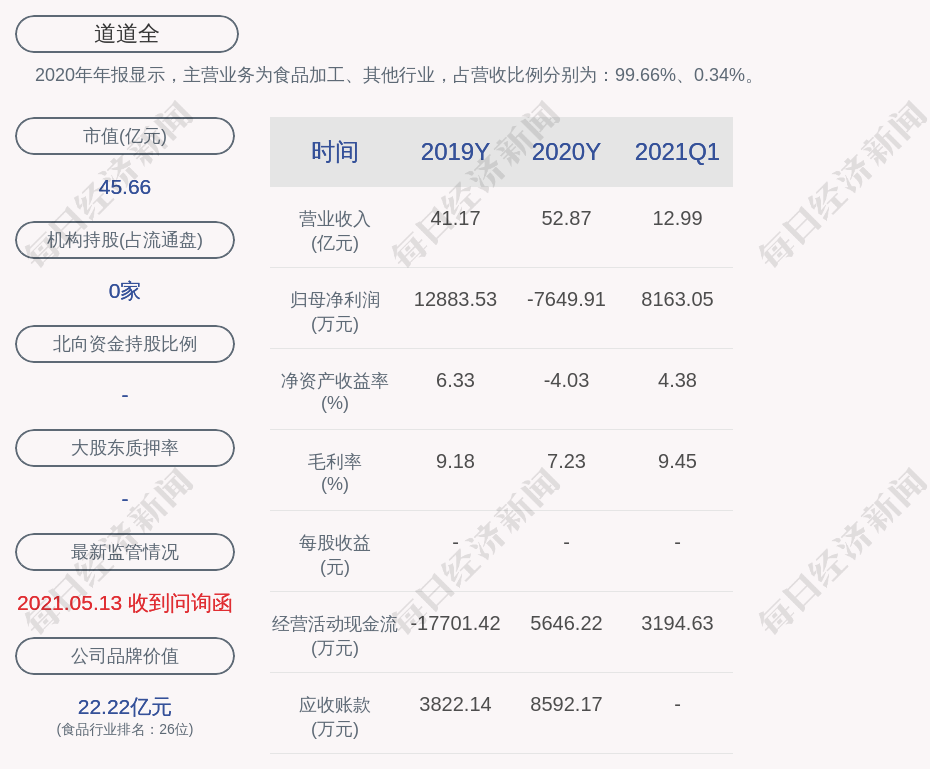Click receivables value 8592.17
930x769 pixels.
[x=566, y=704]
